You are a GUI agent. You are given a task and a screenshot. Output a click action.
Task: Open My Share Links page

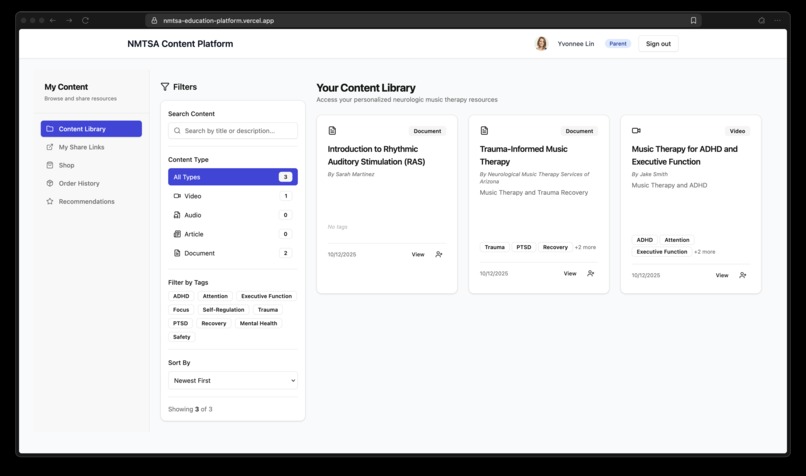(81, 147)
